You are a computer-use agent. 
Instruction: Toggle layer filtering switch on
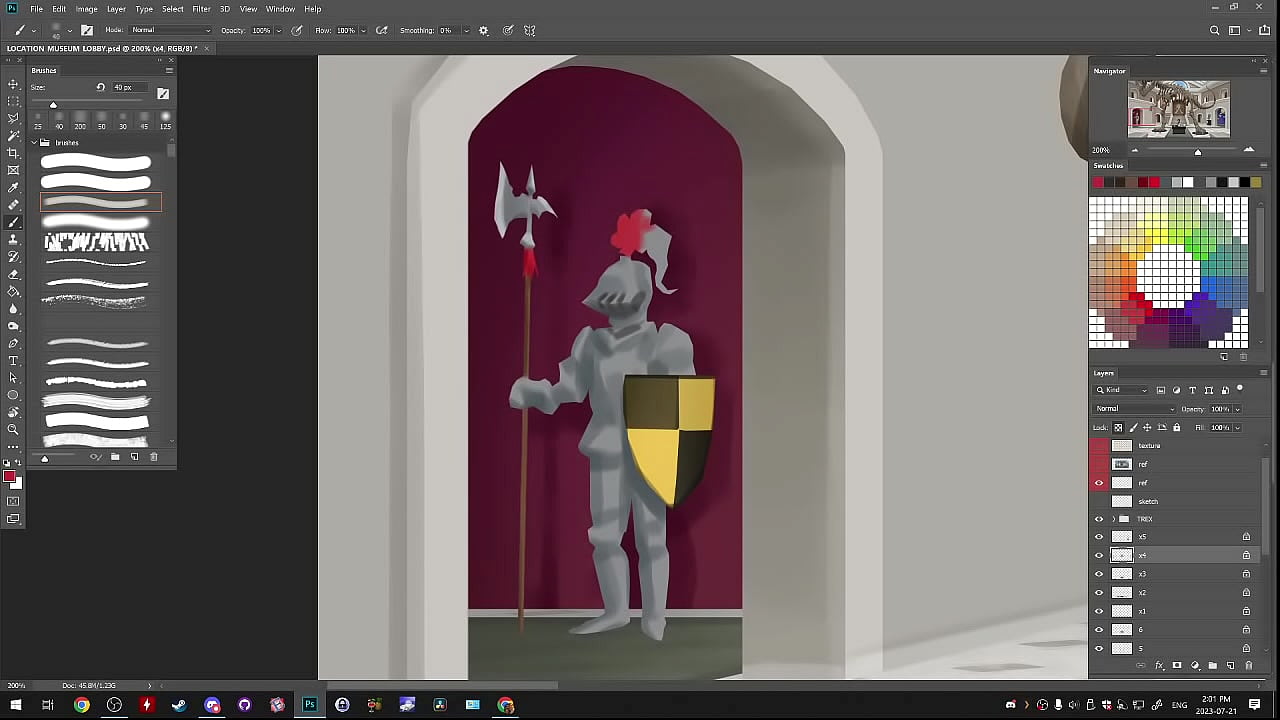pos(1240,389)
